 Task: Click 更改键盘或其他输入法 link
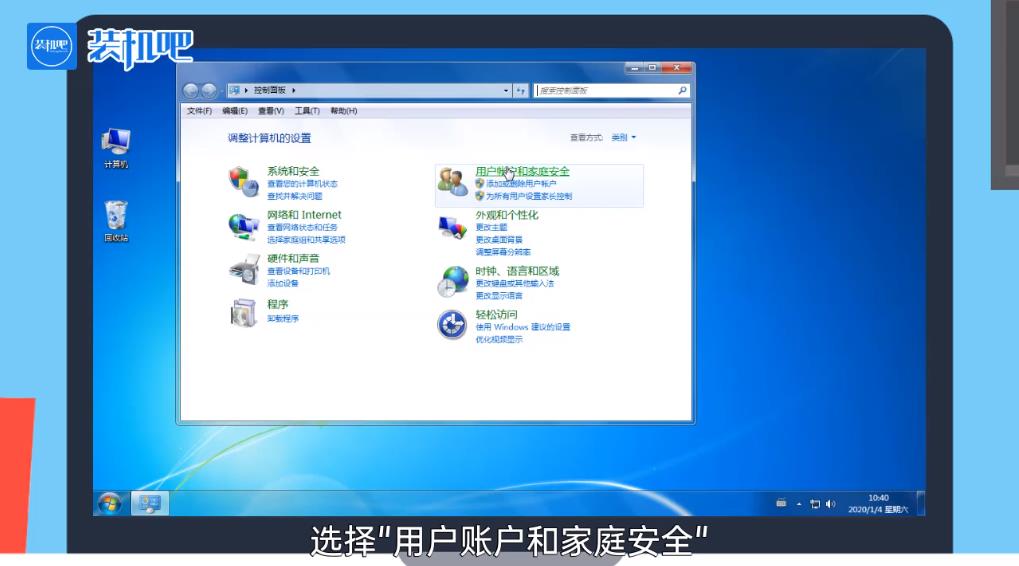pos(515,283)
